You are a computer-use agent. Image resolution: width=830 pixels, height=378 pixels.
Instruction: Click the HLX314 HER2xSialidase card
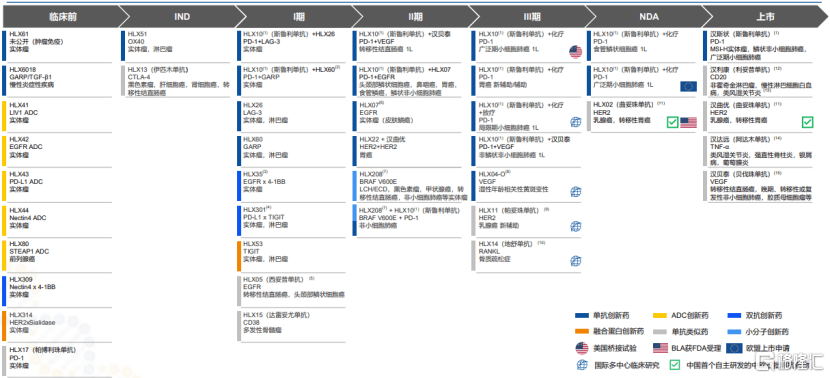coord(57,326)
